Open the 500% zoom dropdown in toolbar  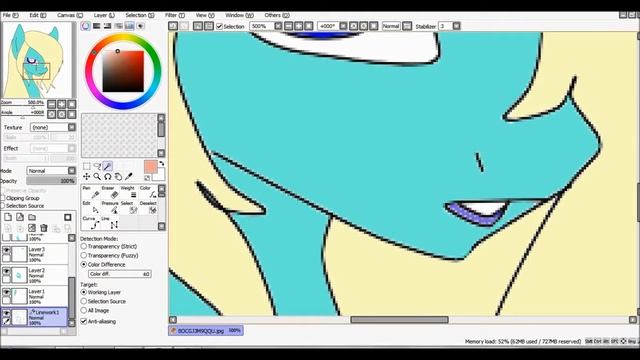point(278,26)
